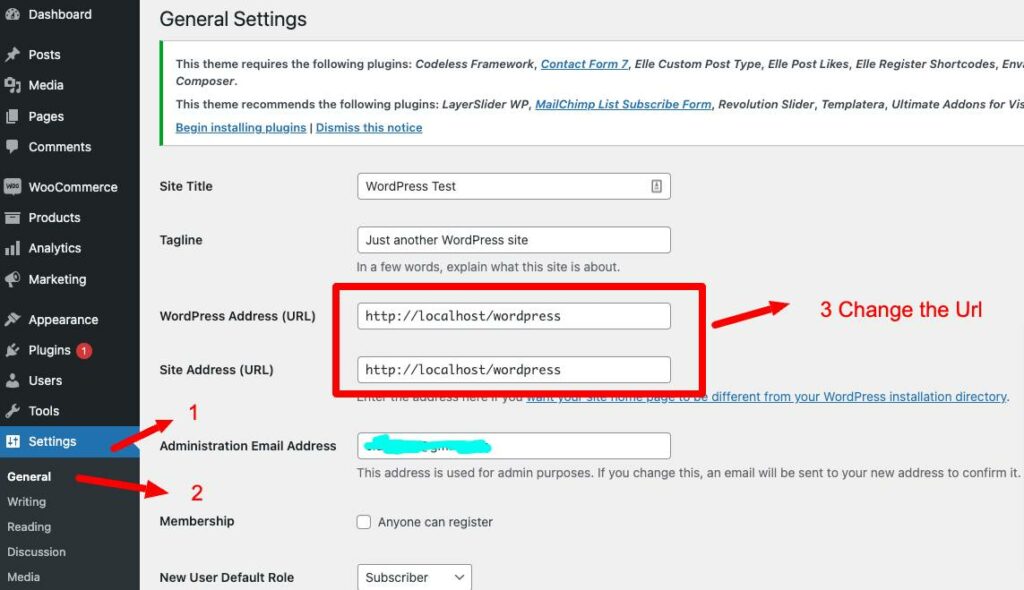Open the General settings submenu
The height and width of the screenshot is (590, 1024).
[29, 476]
